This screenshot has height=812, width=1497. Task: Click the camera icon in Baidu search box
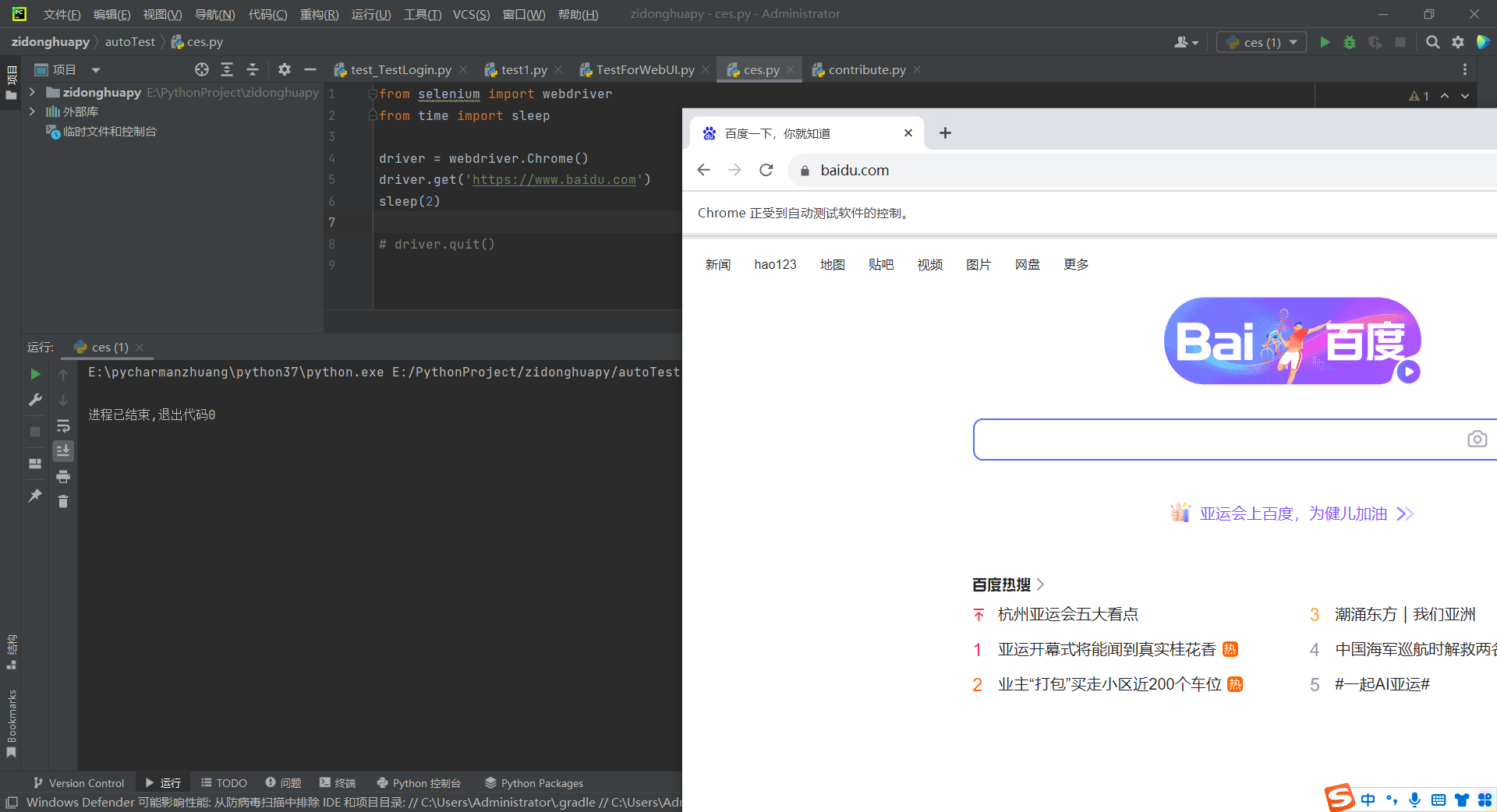(x=1477, y=440)
